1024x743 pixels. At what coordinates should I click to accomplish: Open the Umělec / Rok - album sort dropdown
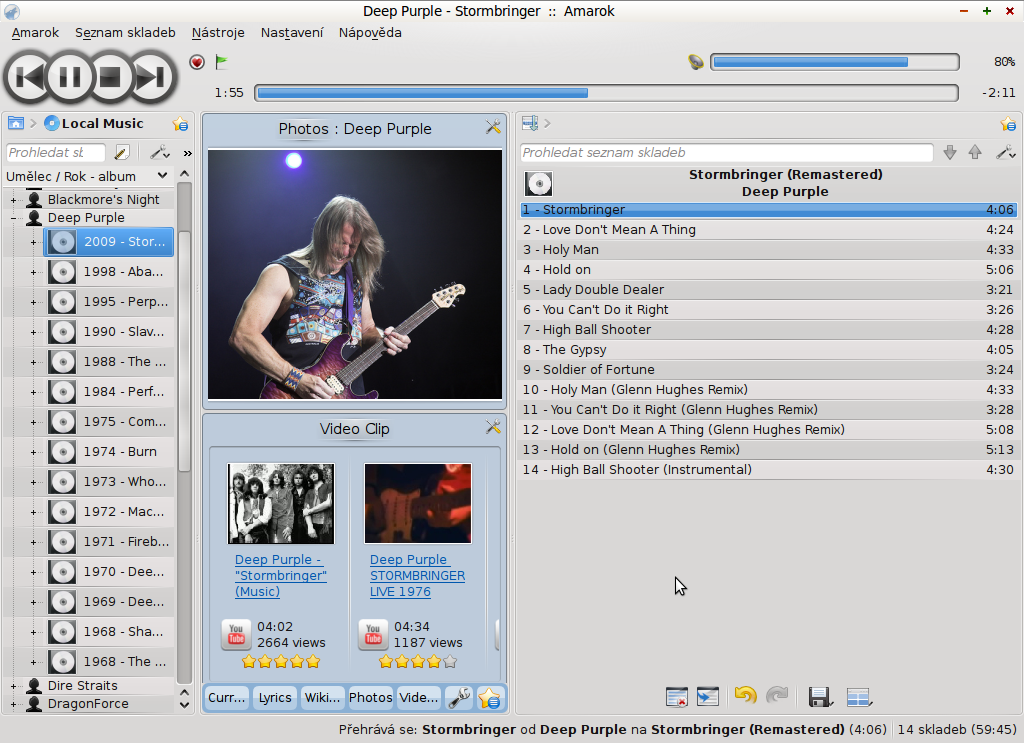click(x=87, y=176)
